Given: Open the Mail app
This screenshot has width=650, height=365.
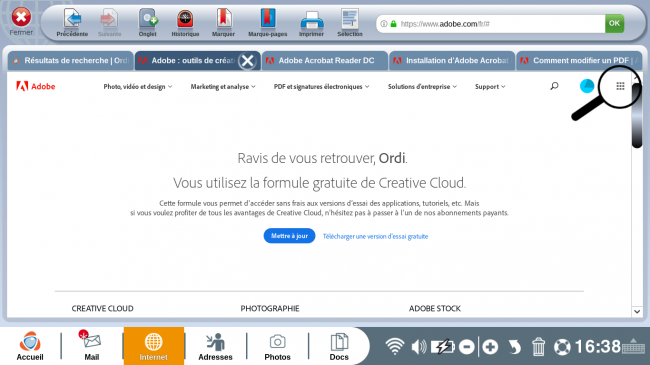Looking at the screenshot, I should [x=92, y=346].
